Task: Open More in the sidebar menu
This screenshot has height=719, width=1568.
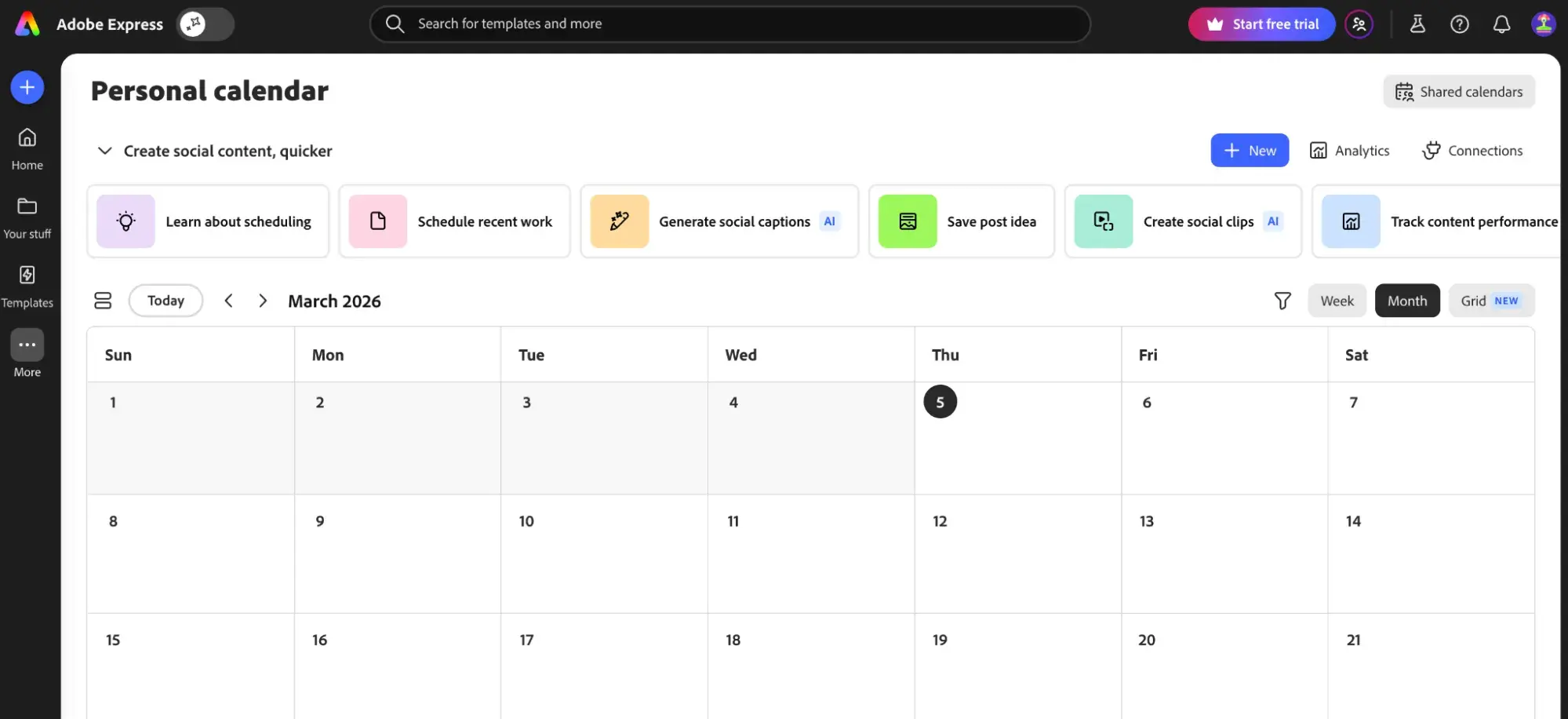Action: click(x=27, y=345)
